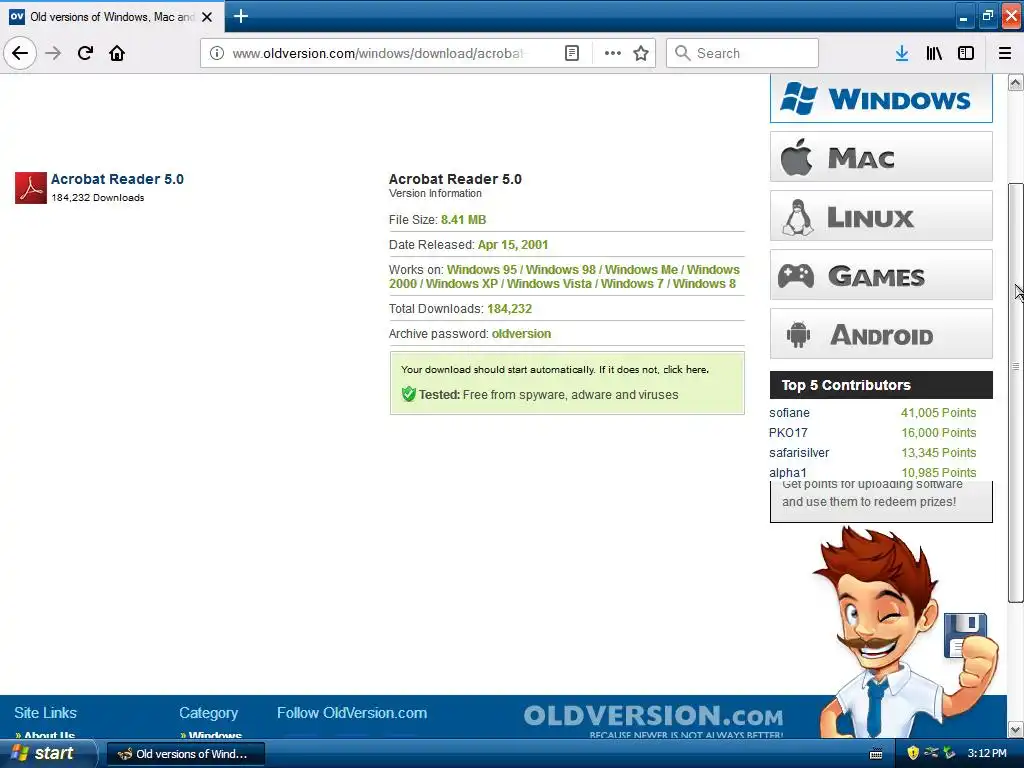Close the Old versions tab

(x=207, y=17)
